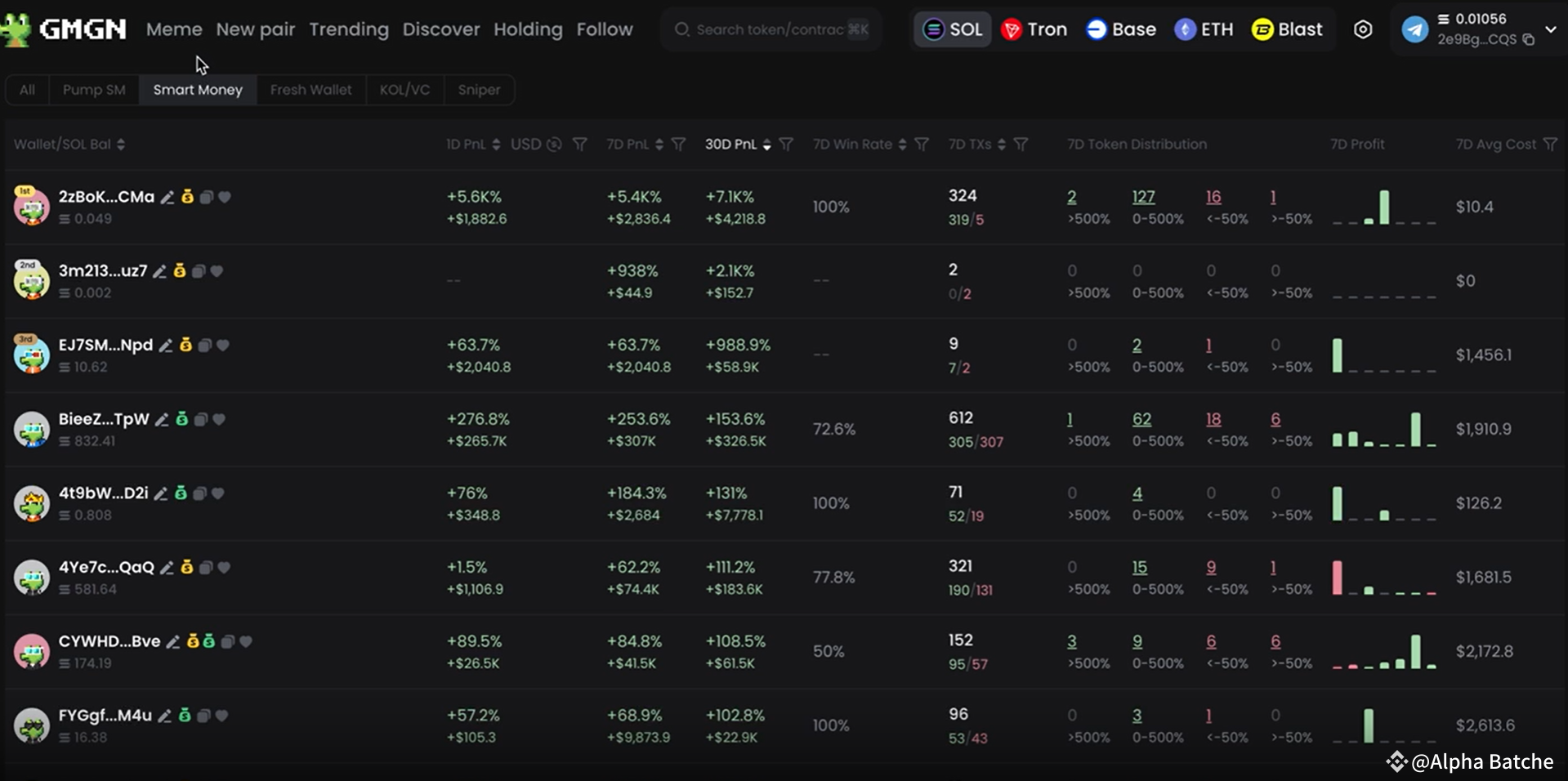This screenshot has width=1568, height=781.
Task: Toggle USD display in the 1D PnL column
Action: pos(553,144)
